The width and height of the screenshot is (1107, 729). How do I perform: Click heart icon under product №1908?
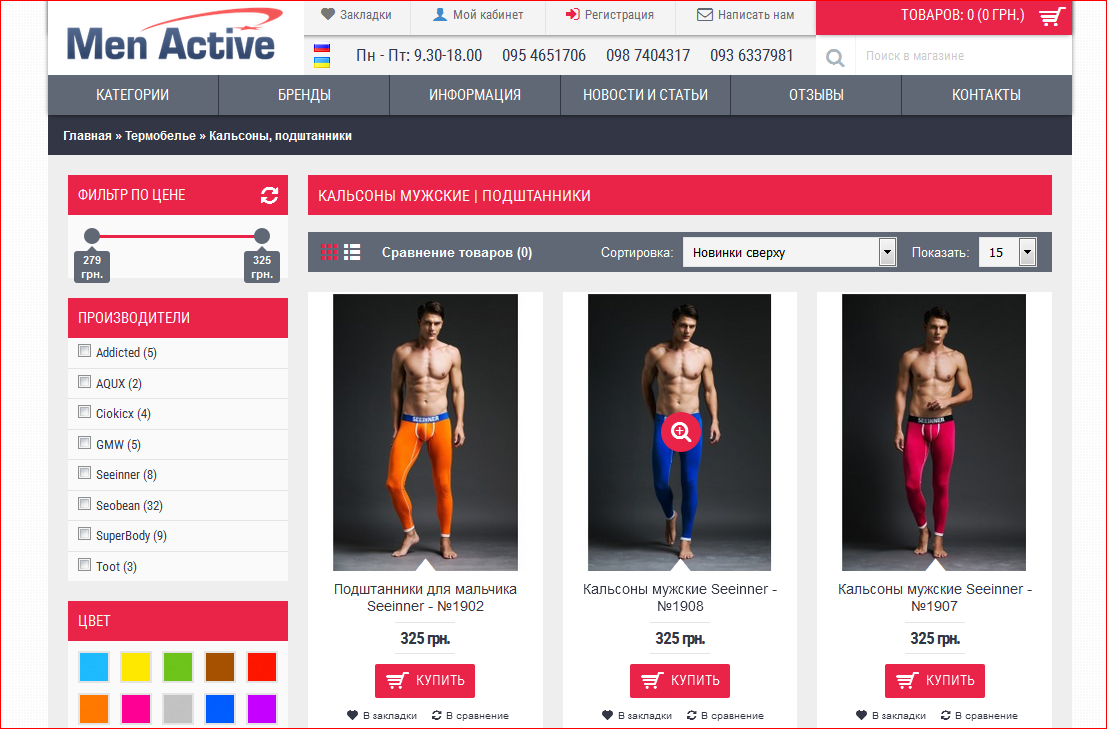click(607, 715)
